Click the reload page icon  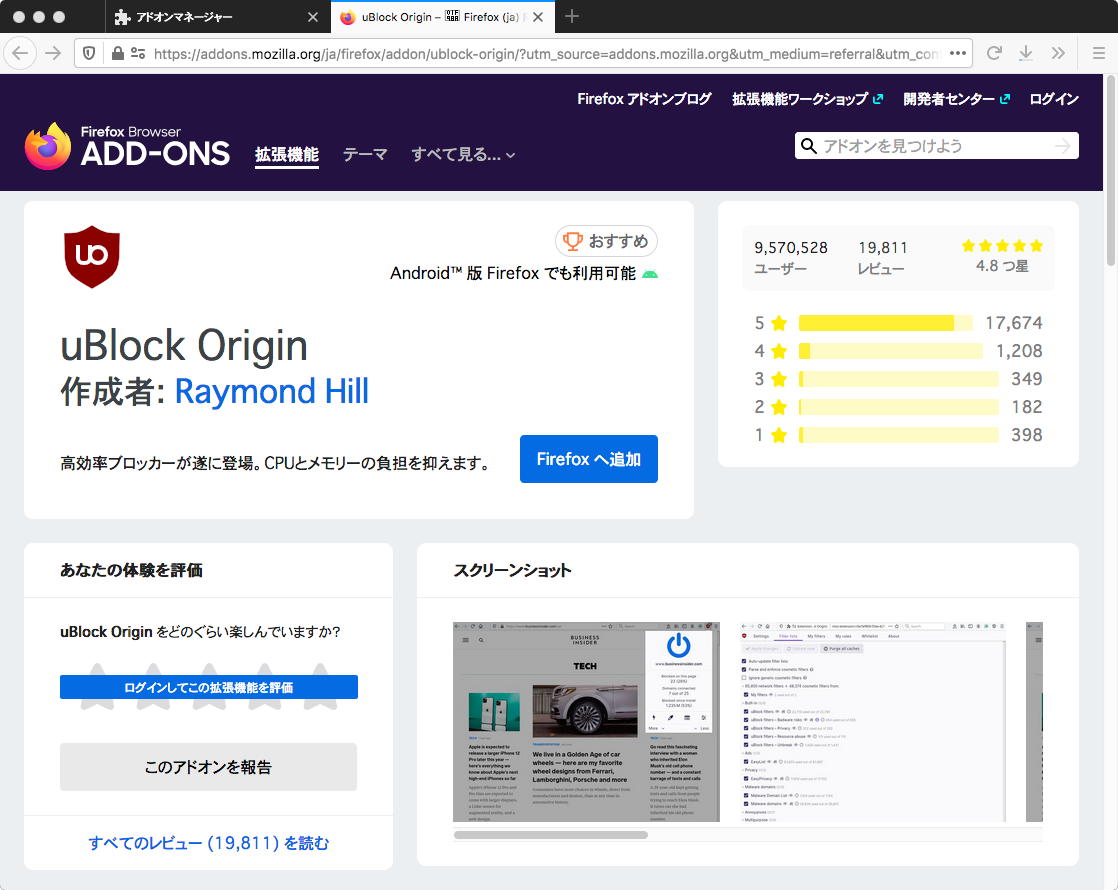tap(994, 53)
